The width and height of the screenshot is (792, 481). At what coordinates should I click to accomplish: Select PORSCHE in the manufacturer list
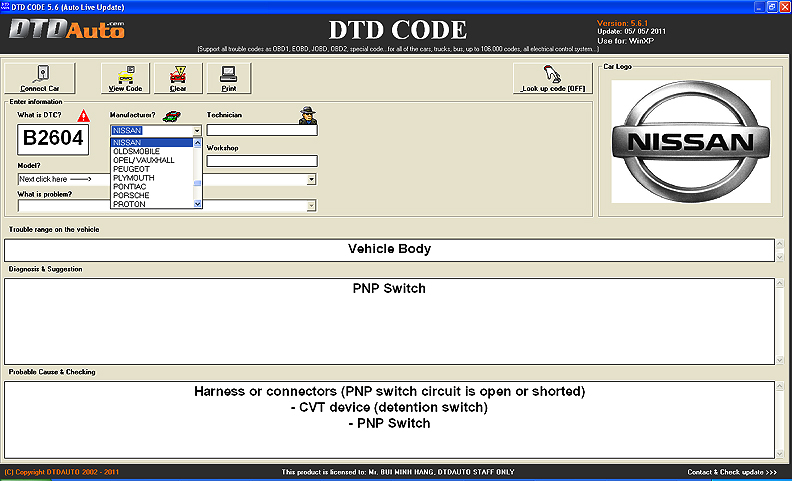[152, 195]
